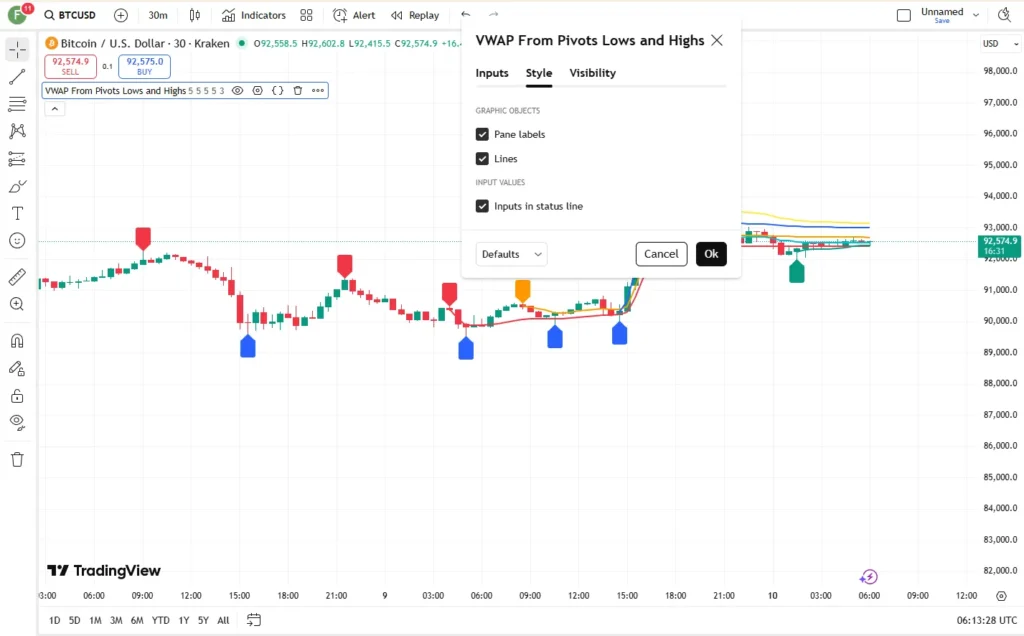
Task: Activate the magnet snap mode
Action: [17, 341]
